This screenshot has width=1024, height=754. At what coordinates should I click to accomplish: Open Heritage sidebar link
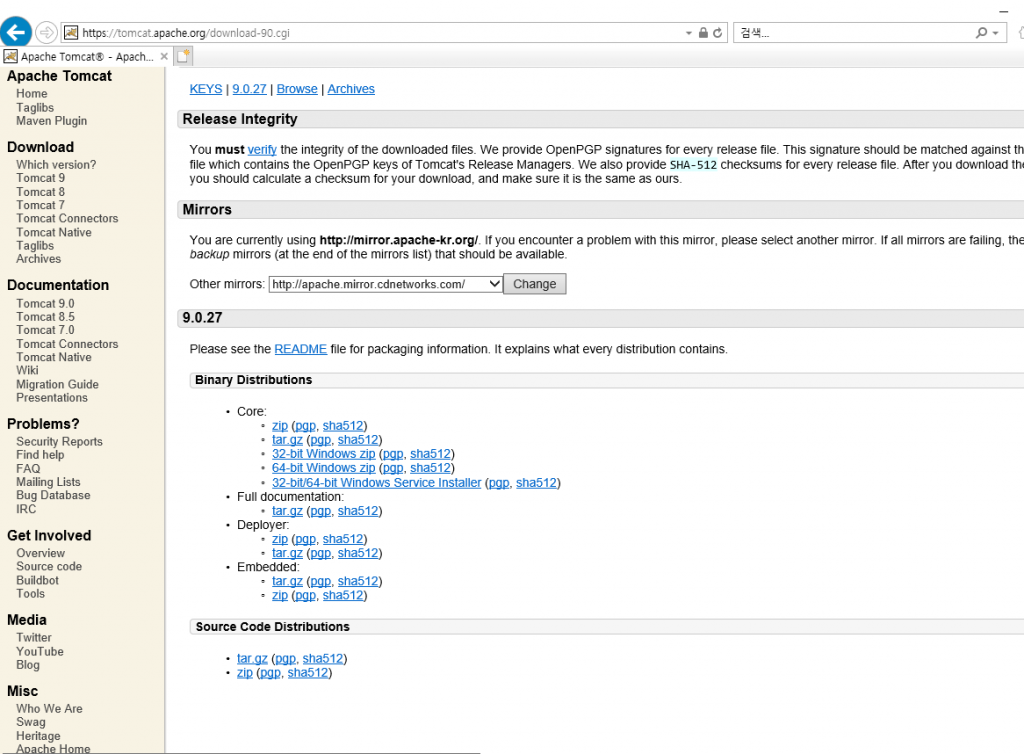[39, 736]
